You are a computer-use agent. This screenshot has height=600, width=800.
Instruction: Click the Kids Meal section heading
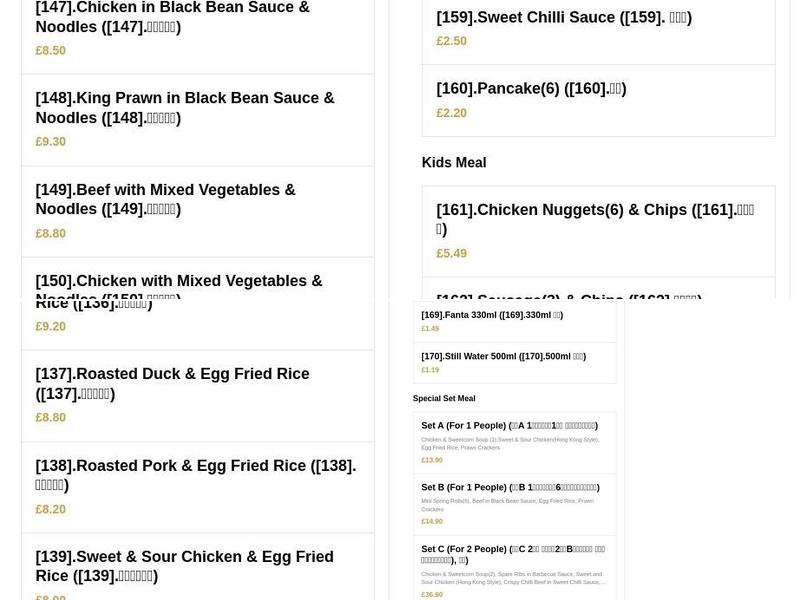453,162
